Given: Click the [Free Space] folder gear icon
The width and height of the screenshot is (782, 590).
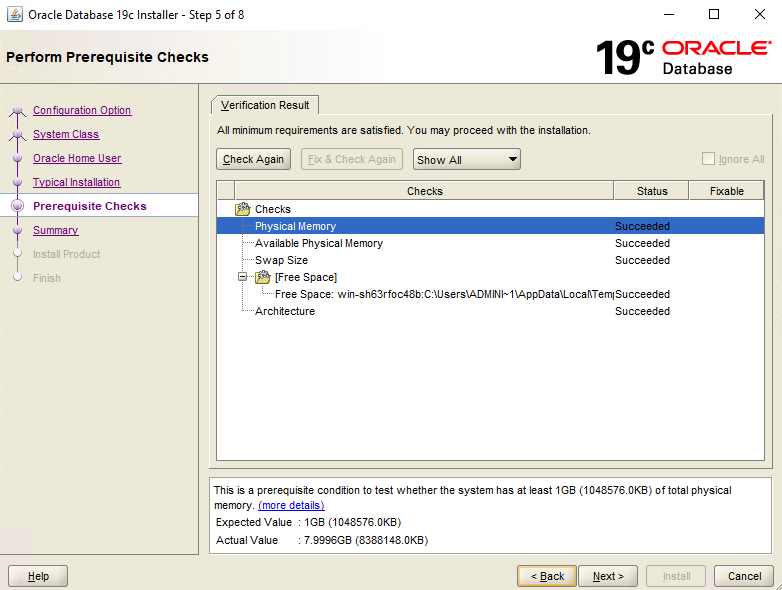Looking at the screenshot, I should pyautogui.click(x=263, y=277).
